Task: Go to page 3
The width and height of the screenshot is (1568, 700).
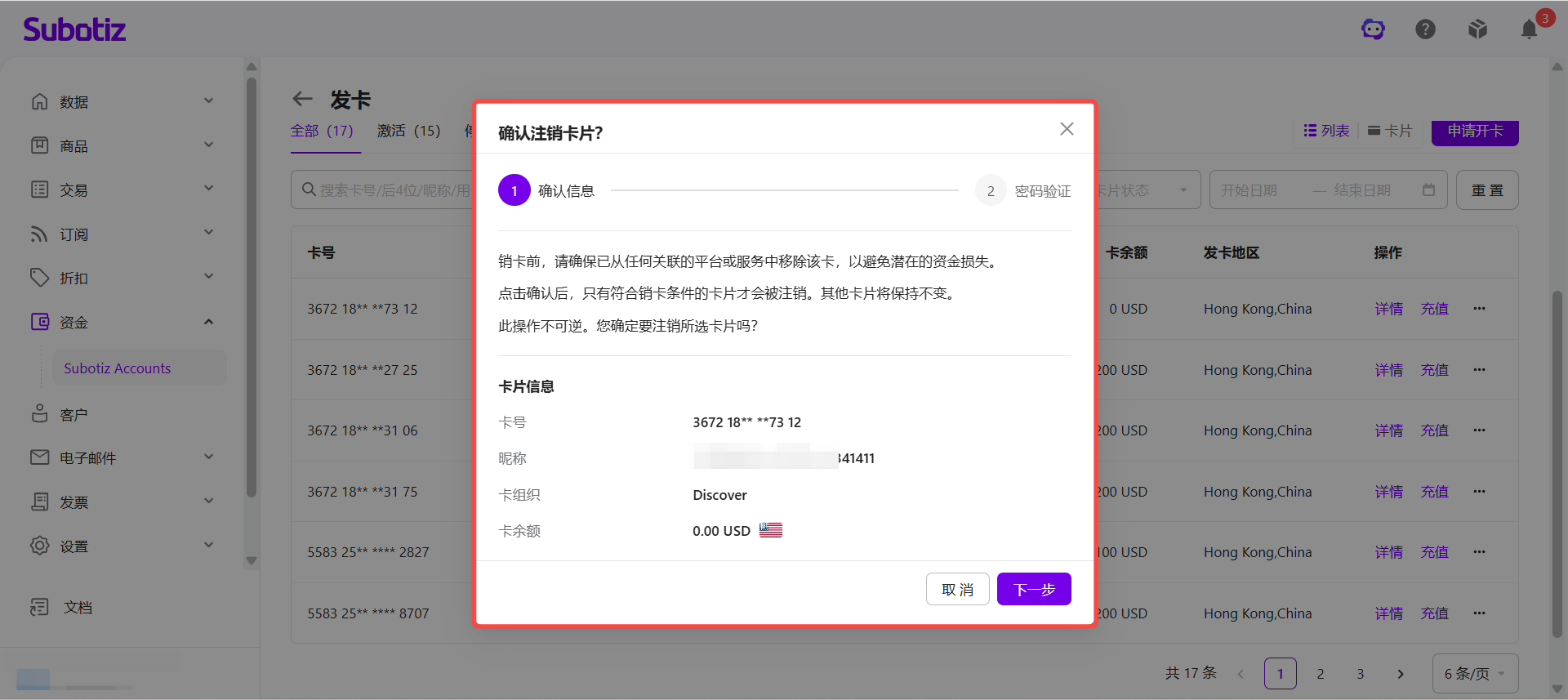Action: 1361,674
